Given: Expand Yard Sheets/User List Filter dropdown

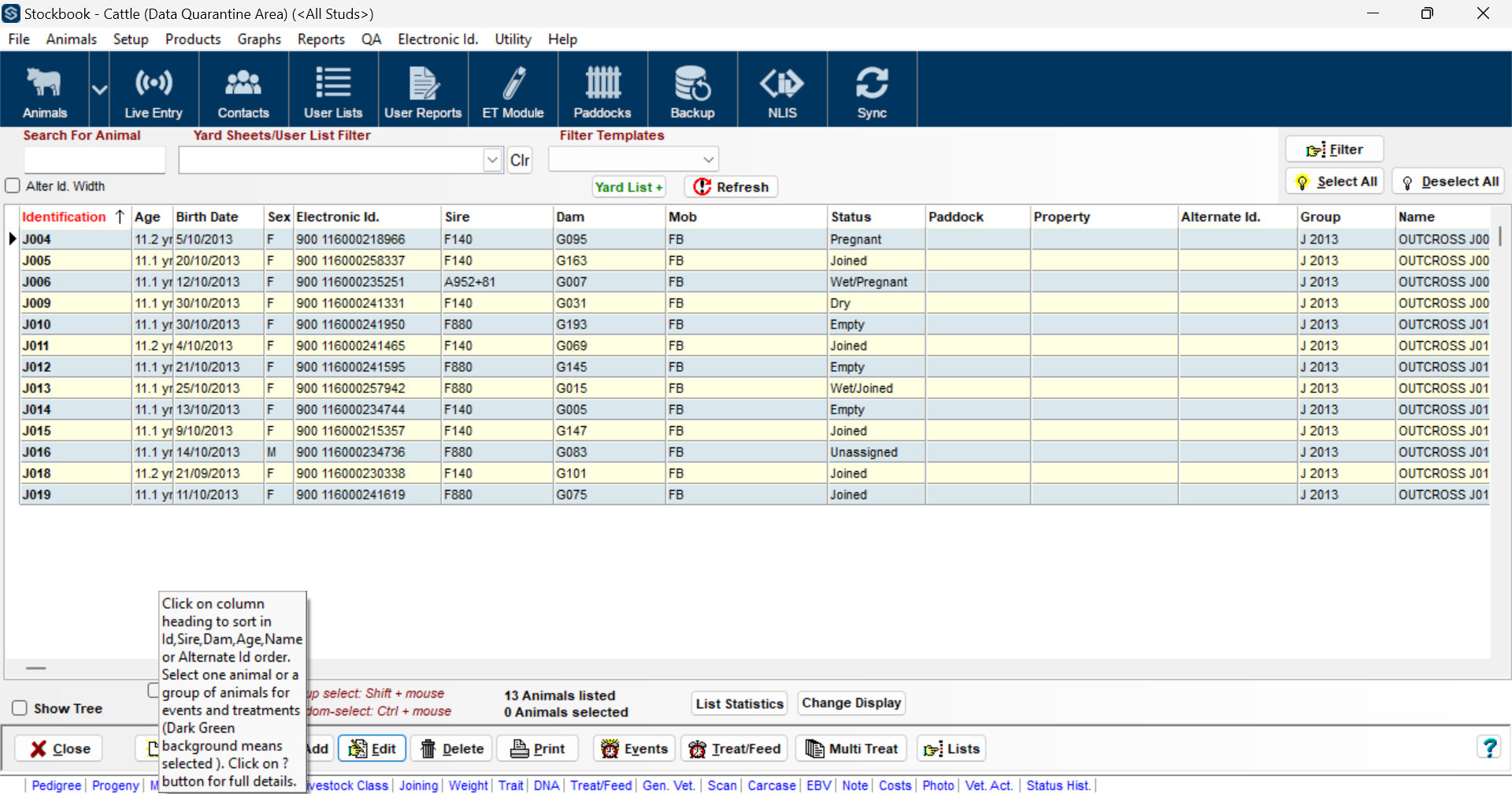Looking at the screenshot, I should (492, 160).
